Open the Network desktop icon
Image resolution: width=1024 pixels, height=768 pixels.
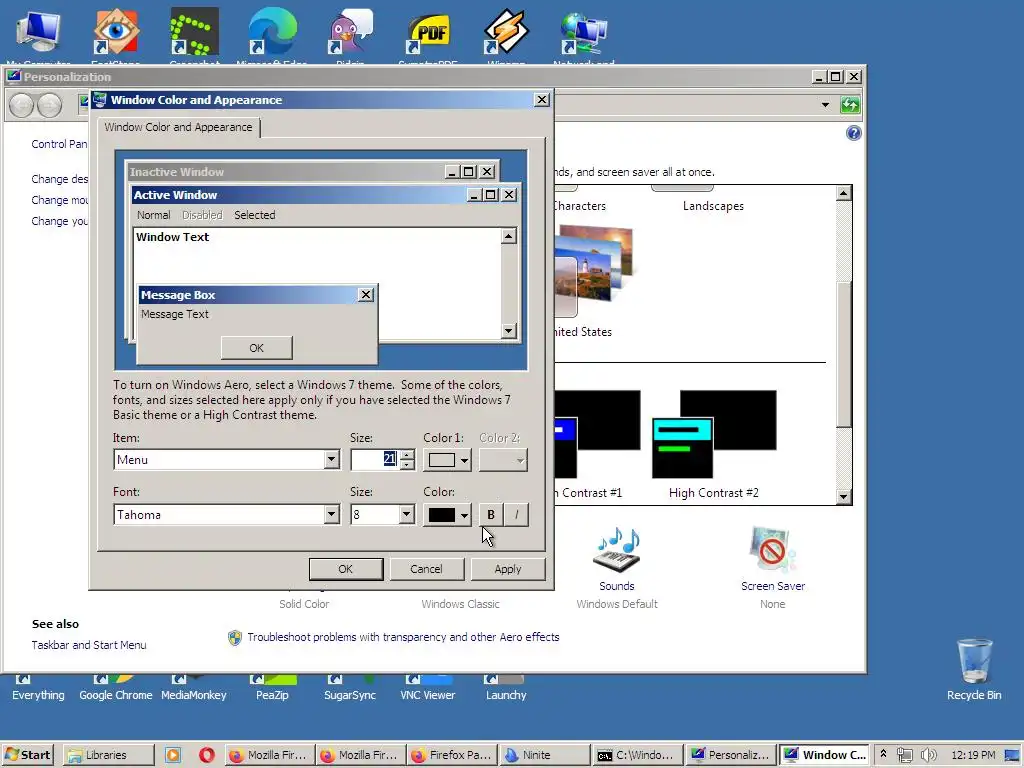(584, 33)
